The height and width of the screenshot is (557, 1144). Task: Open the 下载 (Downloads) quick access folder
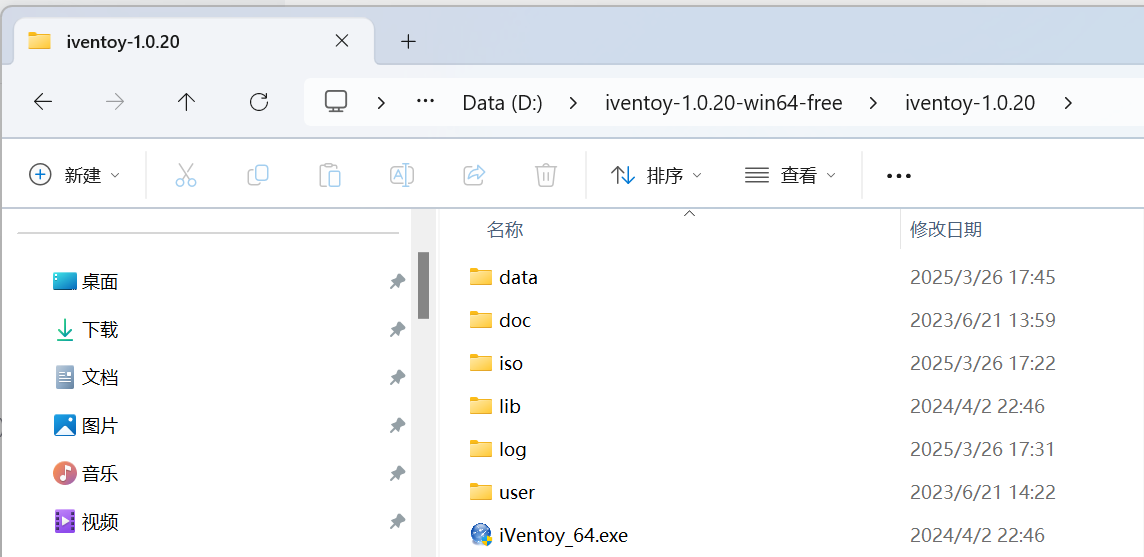tap(100, 329)
